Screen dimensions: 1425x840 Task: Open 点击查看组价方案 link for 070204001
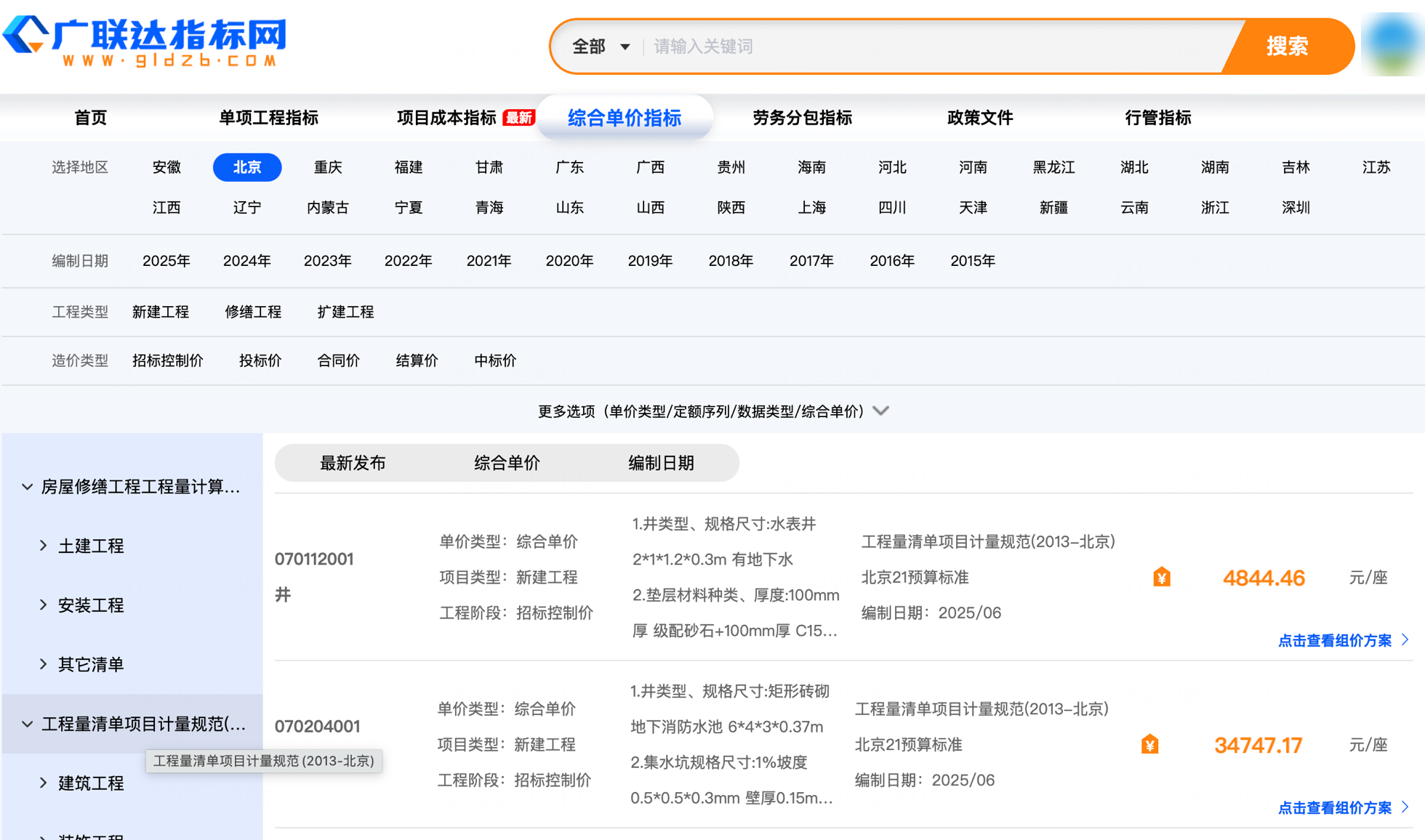click(1335, 808)
